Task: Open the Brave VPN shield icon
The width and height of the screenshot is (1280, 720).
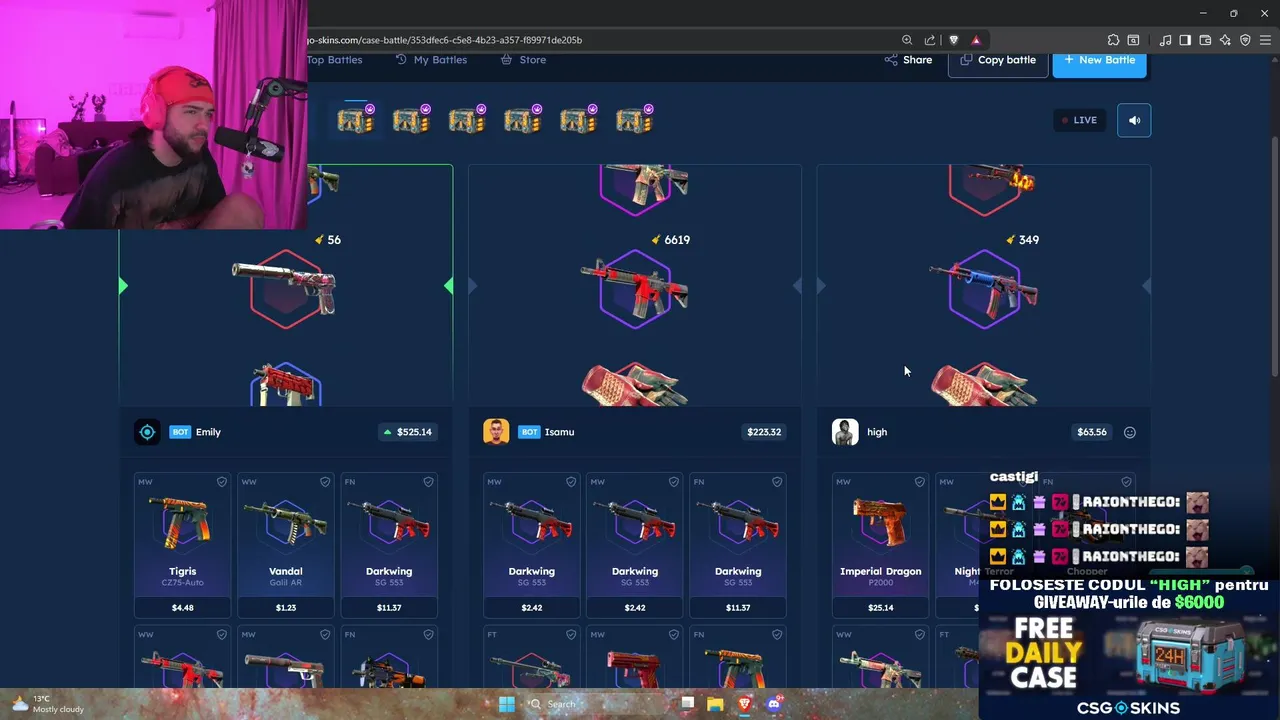Action: (x=1245, y=40)
